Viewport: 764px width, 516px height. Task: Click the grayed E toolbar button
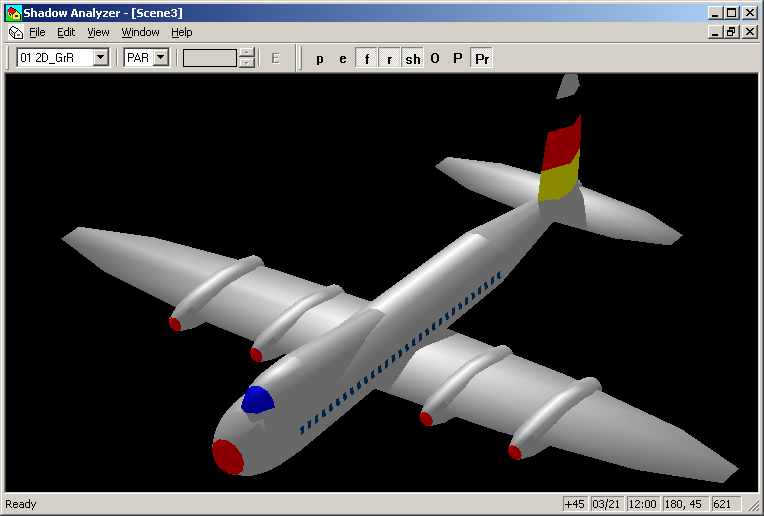(x=275, y=58)
